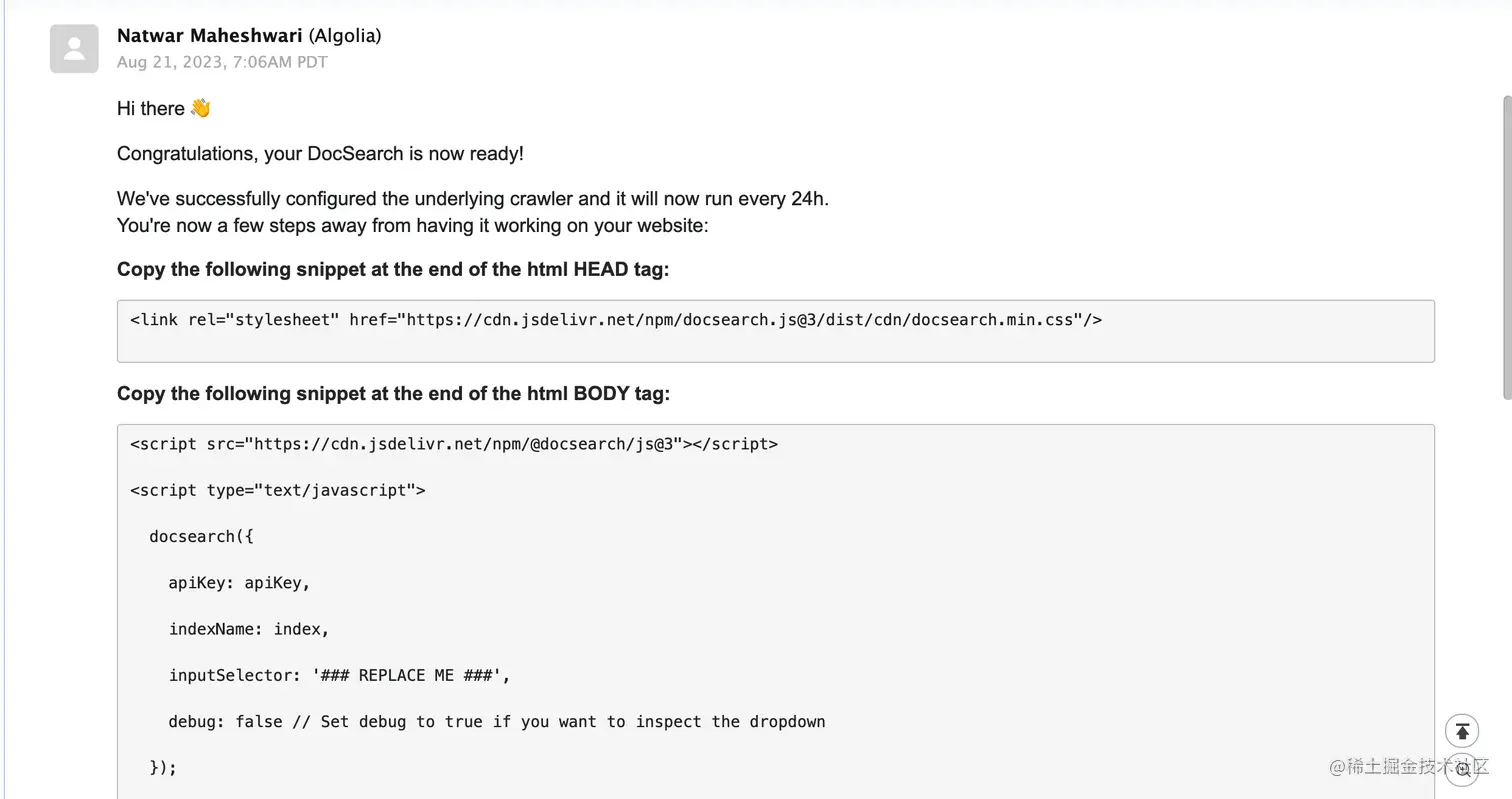Click inside the HEAD tag code snippet box
The image size is (1512, 799).
coord(776,331)
